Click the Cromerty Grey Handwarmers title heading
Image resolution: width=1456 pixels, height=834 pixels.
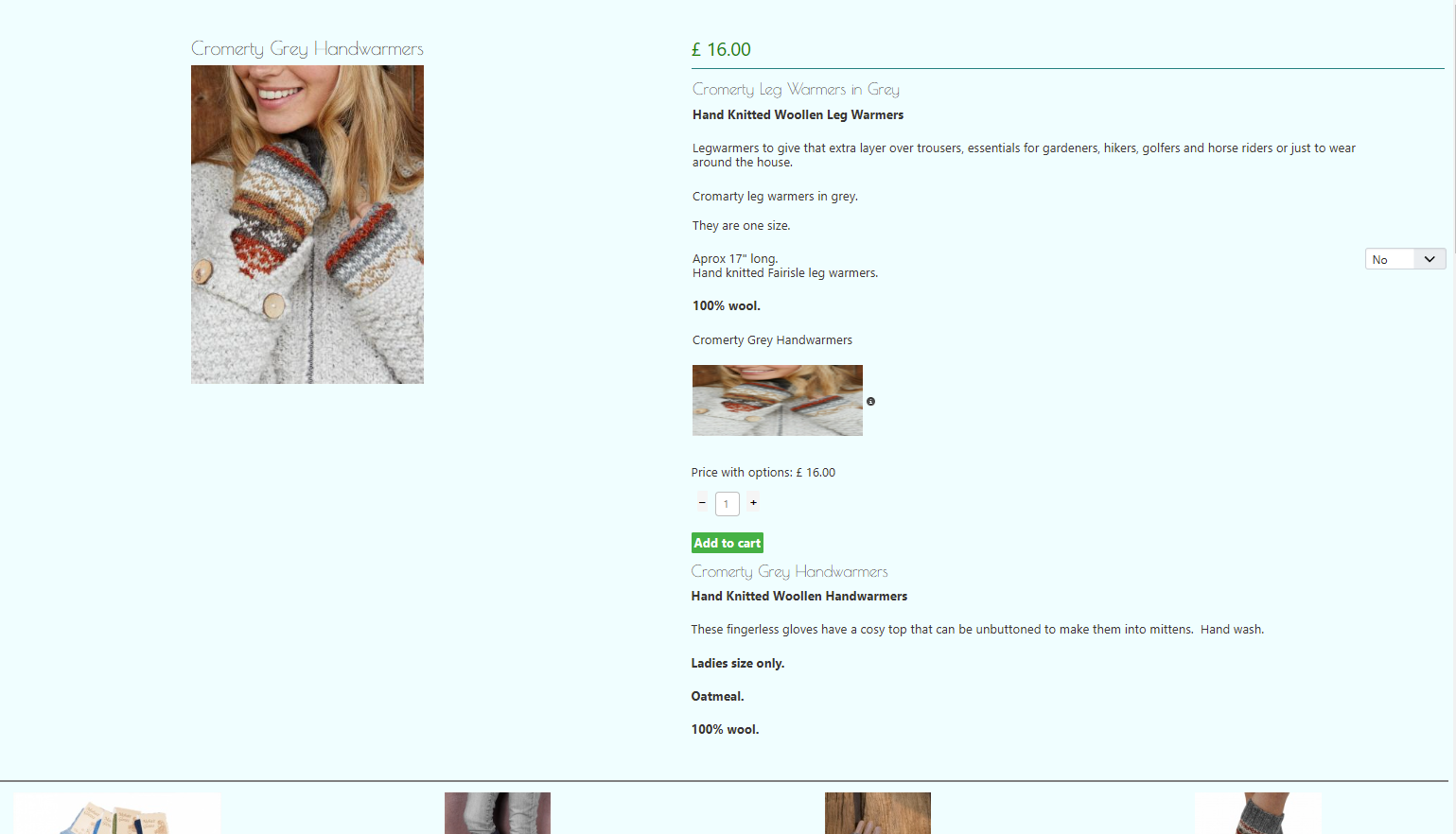tap(307, 48)
